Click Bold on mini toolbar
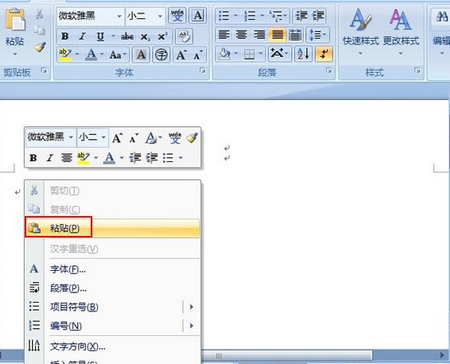 [x=33, y=158]
